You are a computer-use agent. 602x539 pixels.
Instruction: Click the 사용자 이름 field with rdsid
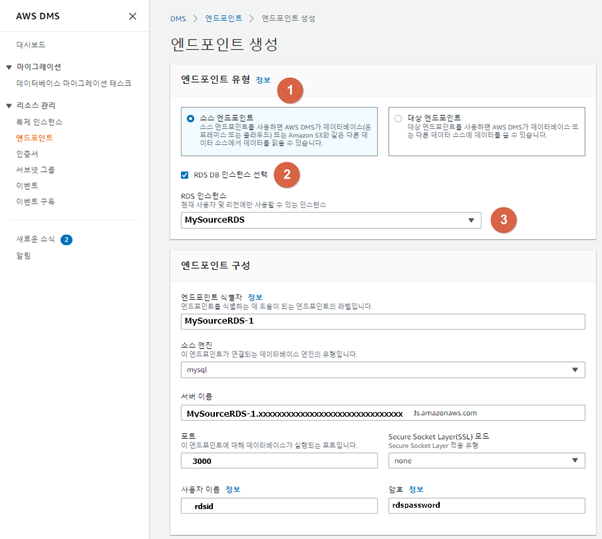click(x=279, y=506)
